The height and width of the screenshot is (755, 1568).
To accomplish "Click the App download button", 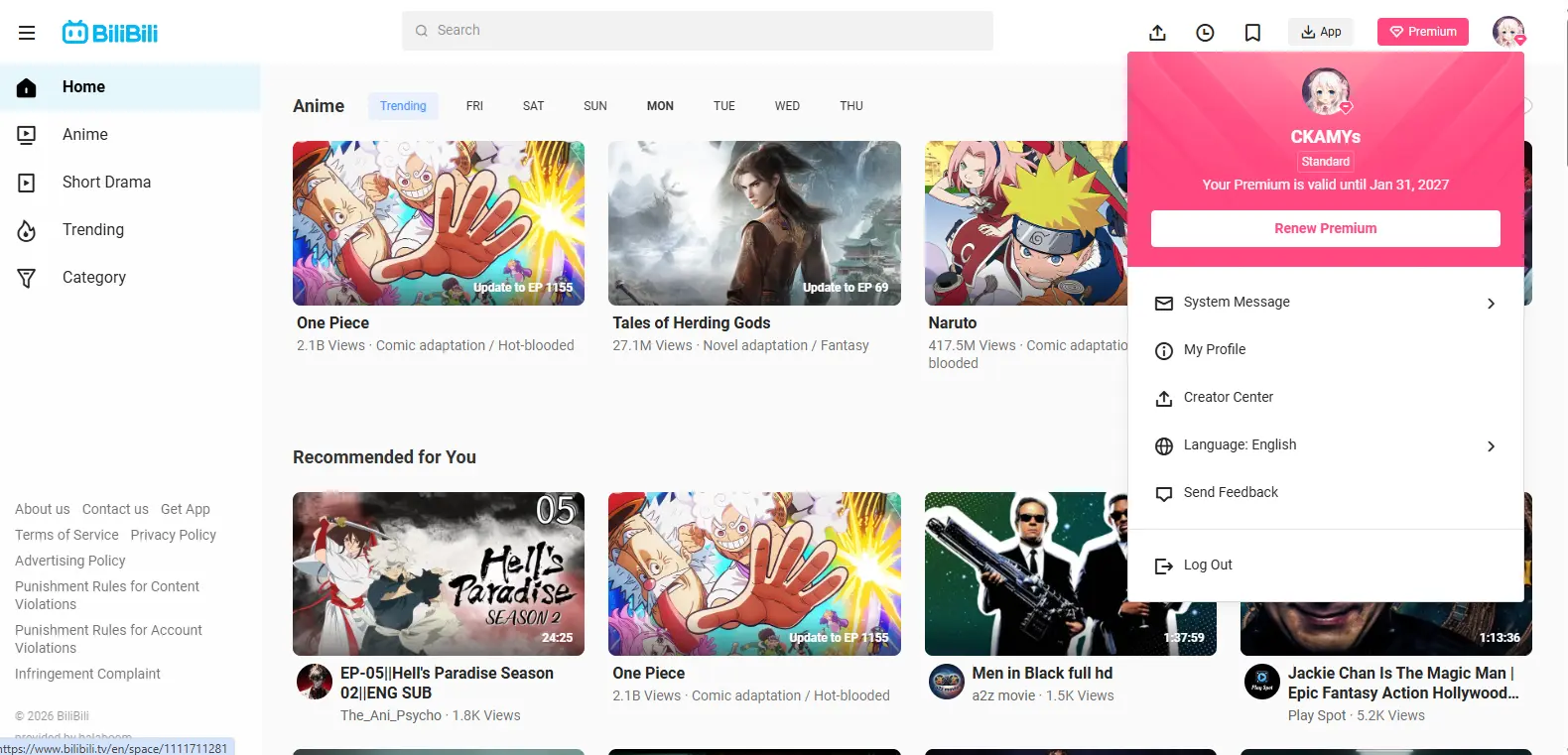I will 1321,32.
